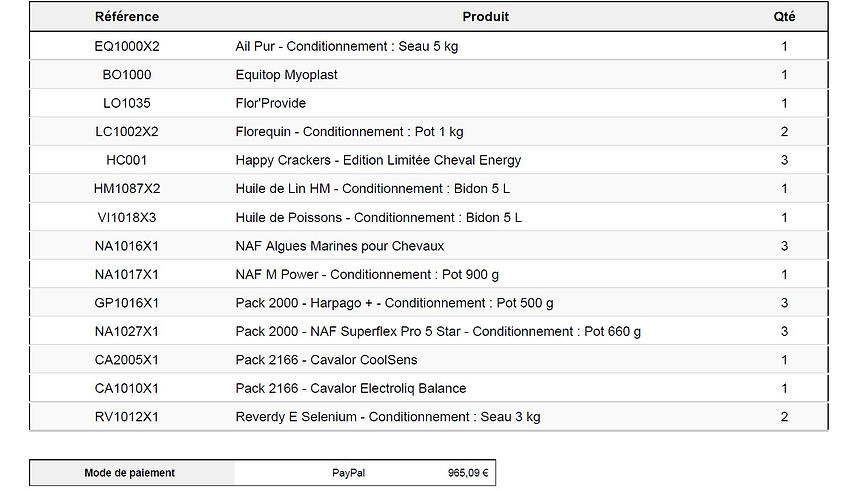
Task: Click Huile de Poissons Bidon 5 L
Action: click(378, 217)
